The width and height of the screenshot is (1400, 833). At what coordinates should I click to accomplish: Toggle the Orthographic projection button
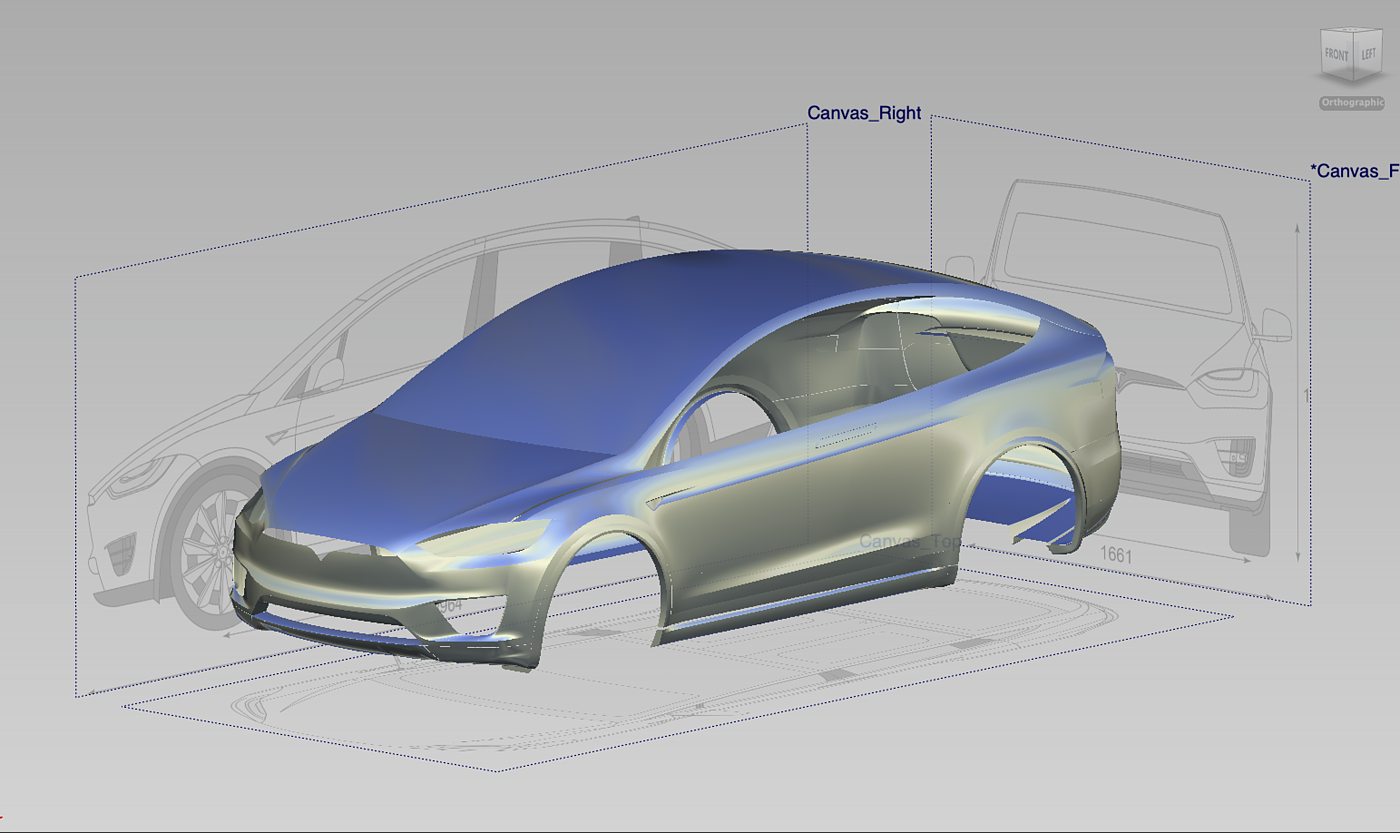pyautogui.click(x=1352, y=102)
